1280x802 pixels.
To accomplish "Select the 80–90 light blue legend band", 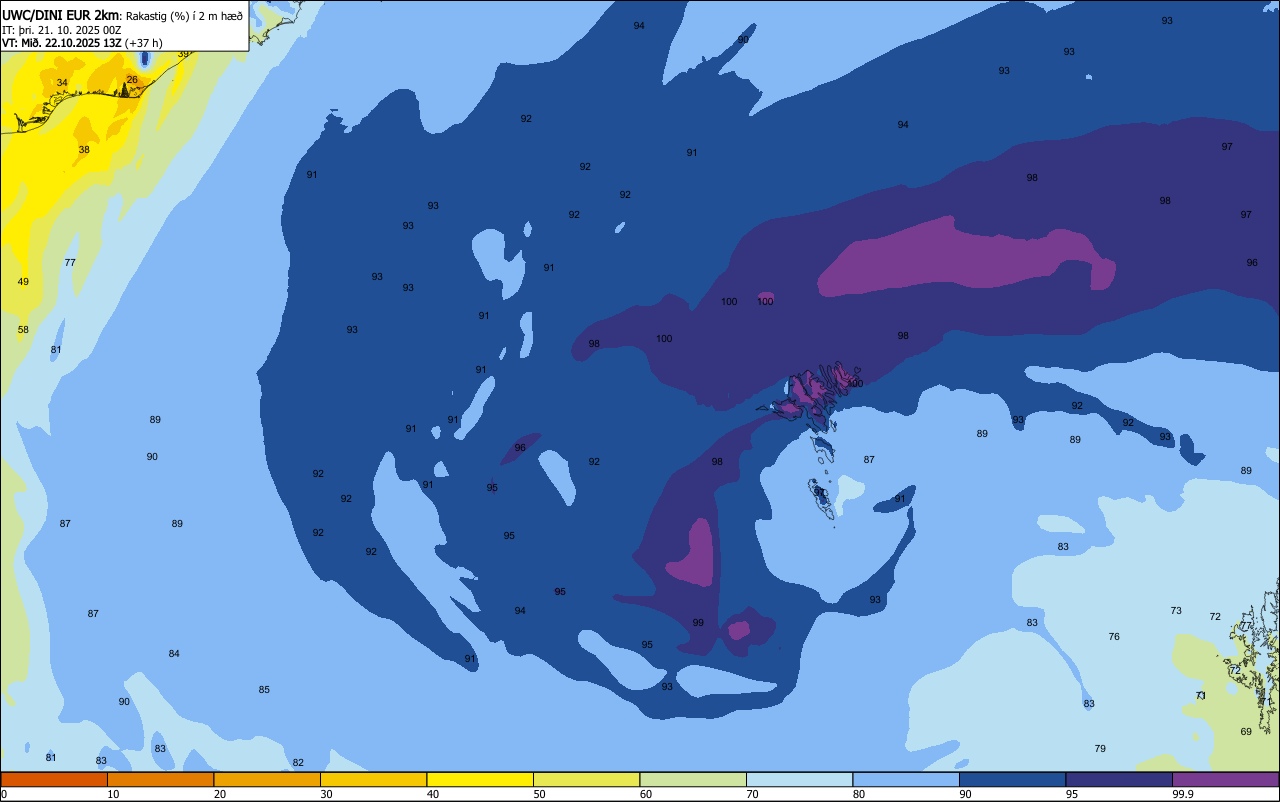I will coord(906,779).
